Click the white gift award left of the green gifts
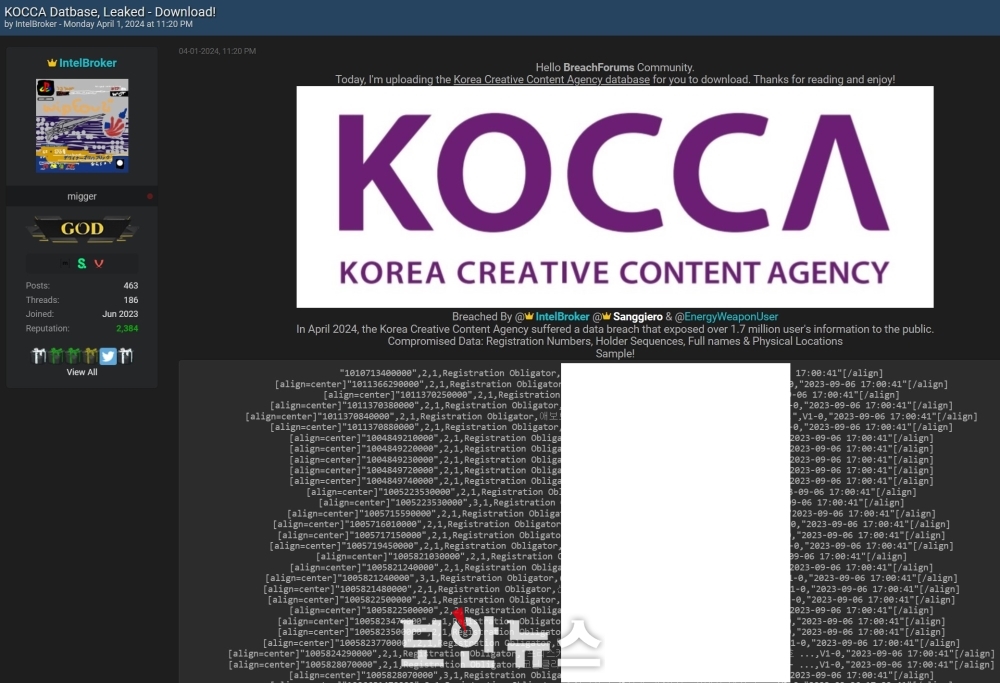1000x683 pixels. pyautogui.click(x=39, y=356)
